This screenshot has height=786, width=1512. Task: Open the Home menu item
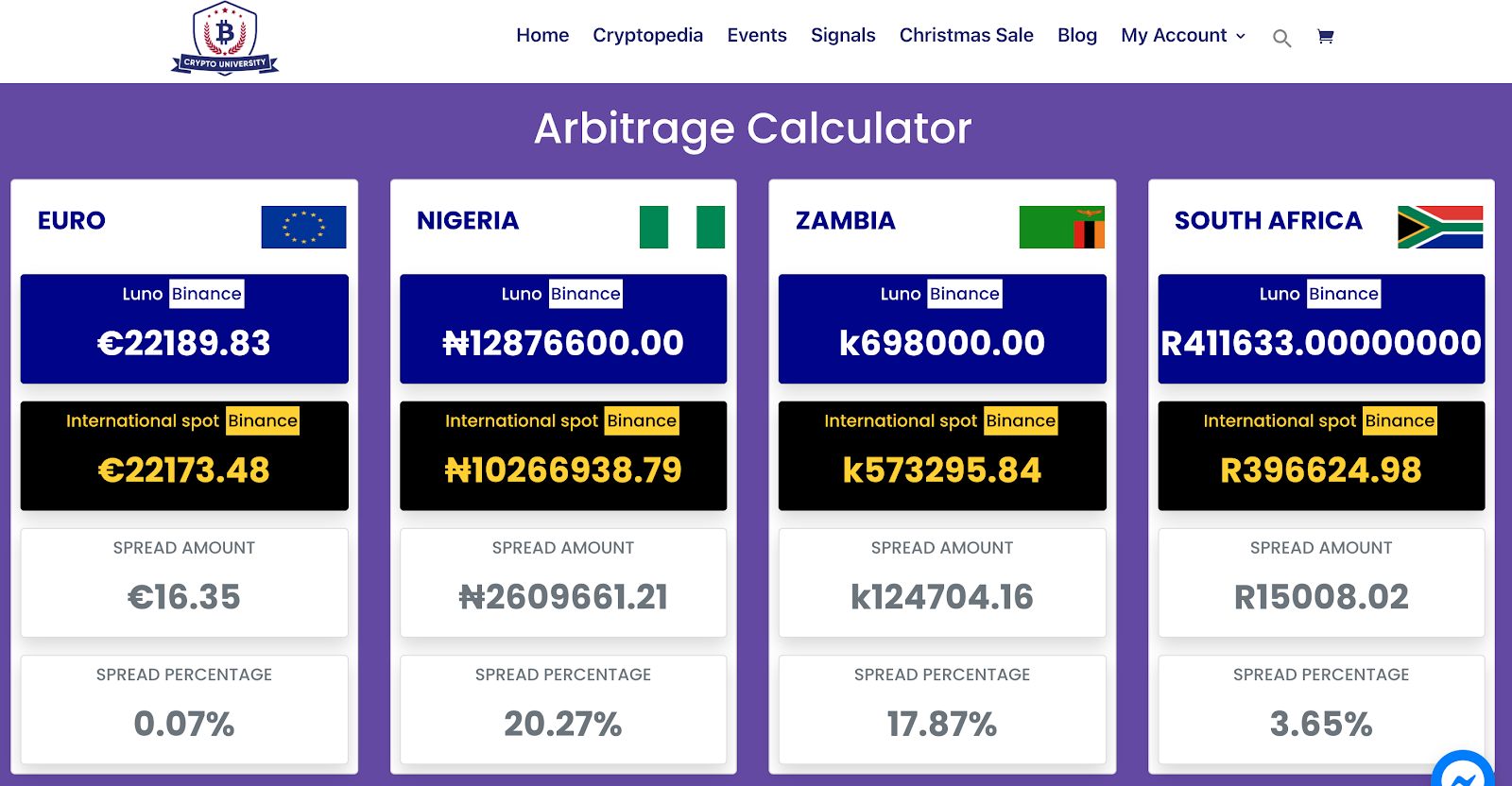pyautogui.click(x=542, y=35)
